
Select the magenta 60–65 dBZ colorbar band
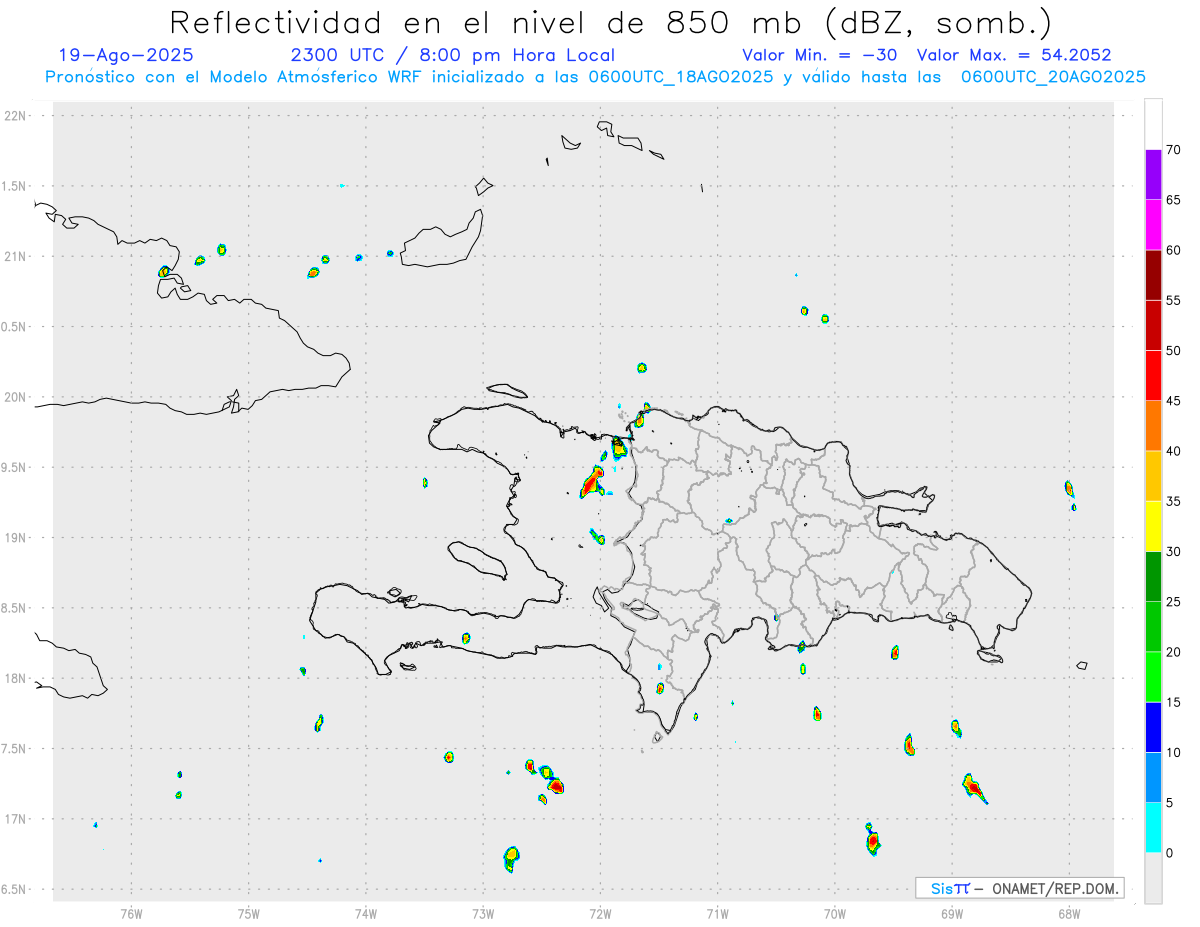(1153, 225)
